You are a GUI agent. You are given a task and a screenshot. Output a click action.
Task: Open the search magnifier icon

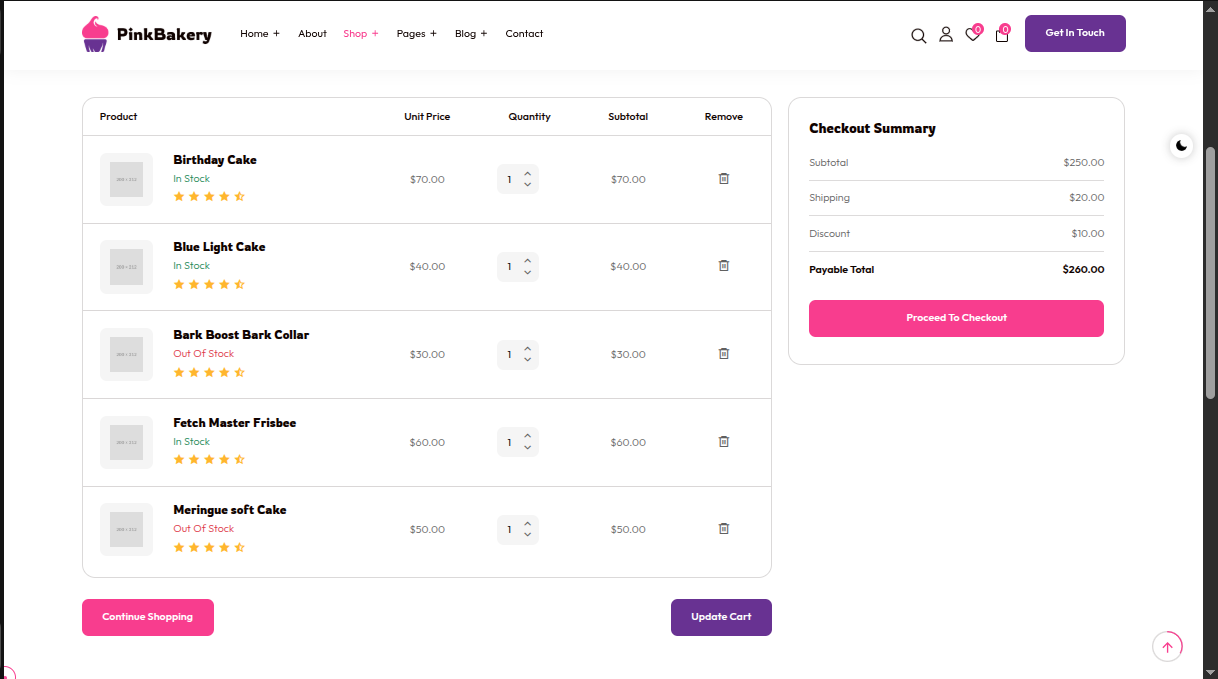click(918, 36)
